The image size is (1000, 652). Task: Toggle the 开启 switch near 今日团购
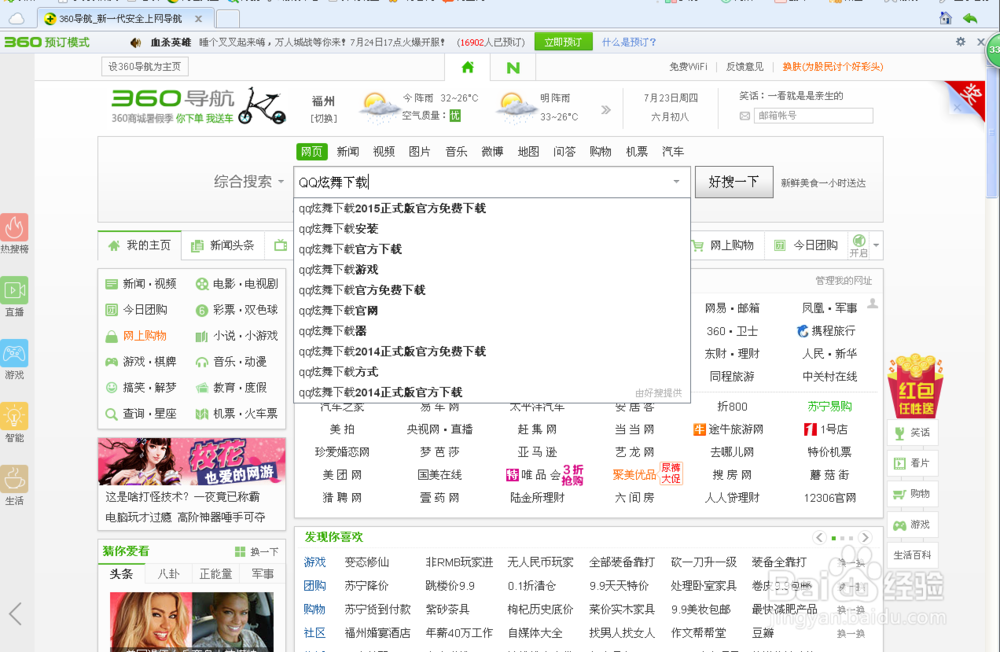point(859,244)
